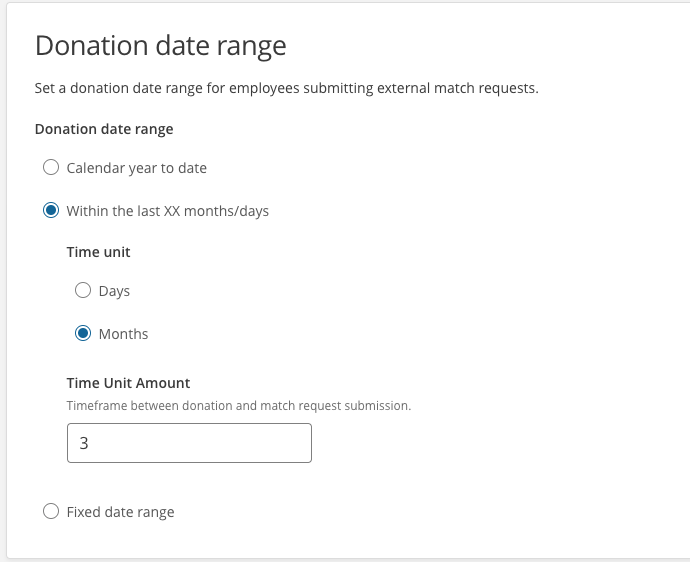The height and width of the screenshot is (562, 690).
Task: Click the 'Time Unit Amount' field label
Action: 128,383
